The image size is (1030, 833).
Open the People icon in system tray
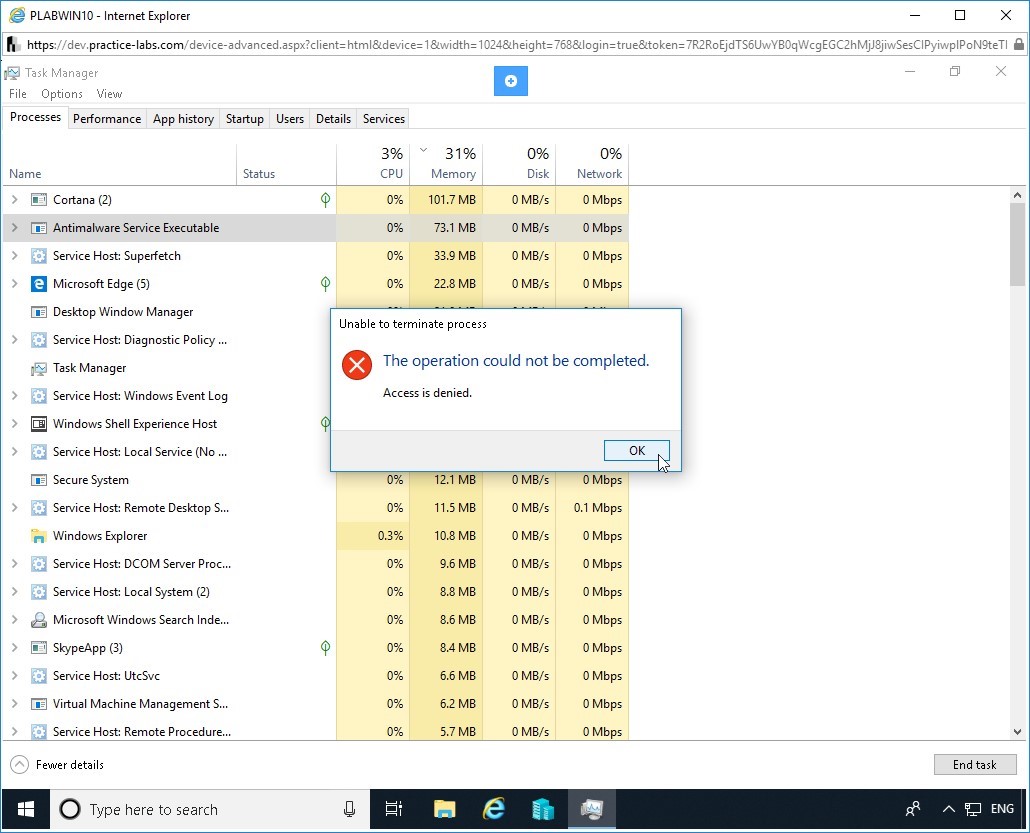pos(913,809)
